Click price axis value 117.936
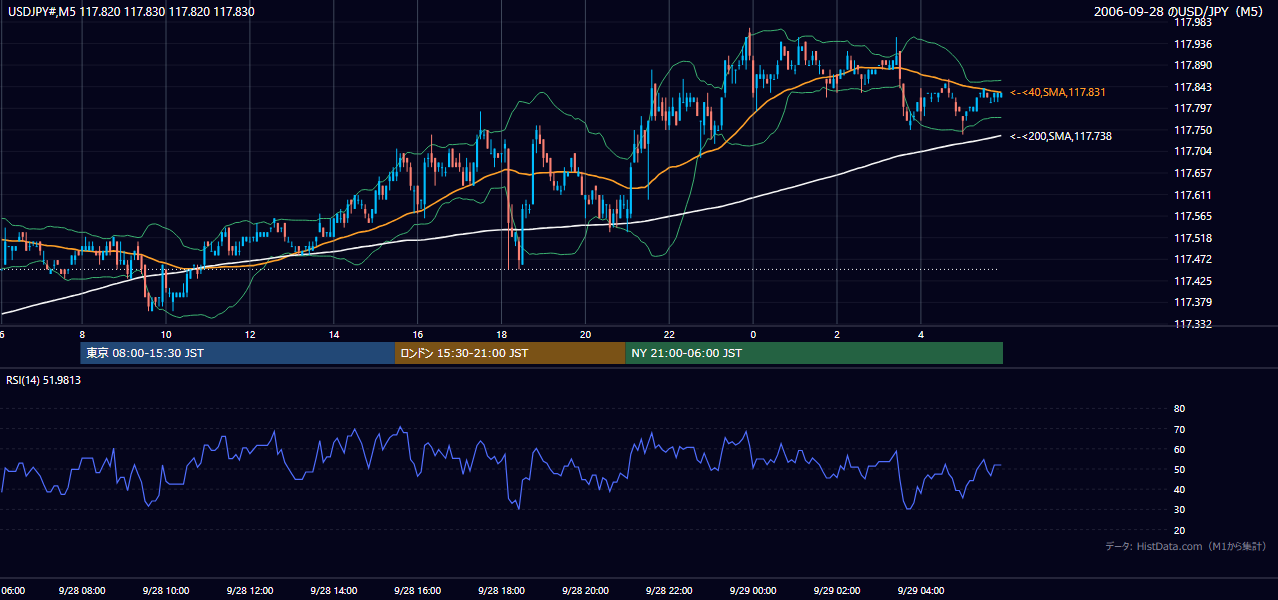Image resolution: width=1278 pixels, height=600 pixels. coord(1193,44)
